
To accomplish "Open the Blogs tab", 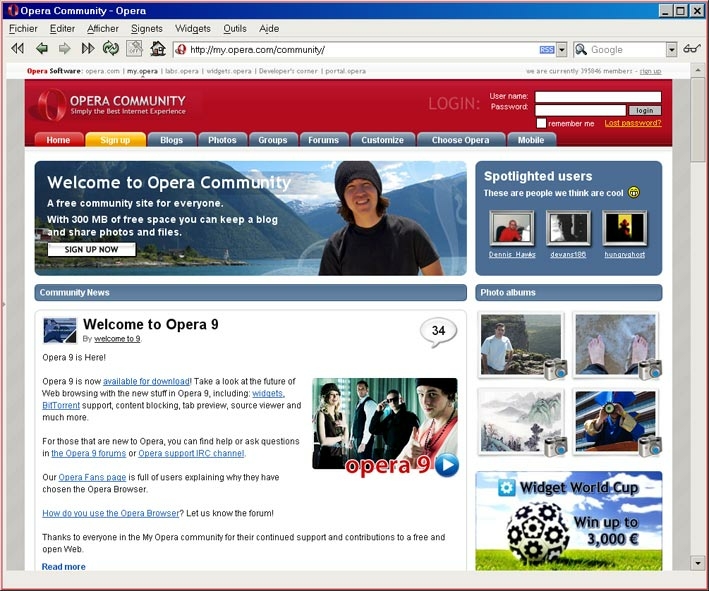I will [x=171, y=140].
